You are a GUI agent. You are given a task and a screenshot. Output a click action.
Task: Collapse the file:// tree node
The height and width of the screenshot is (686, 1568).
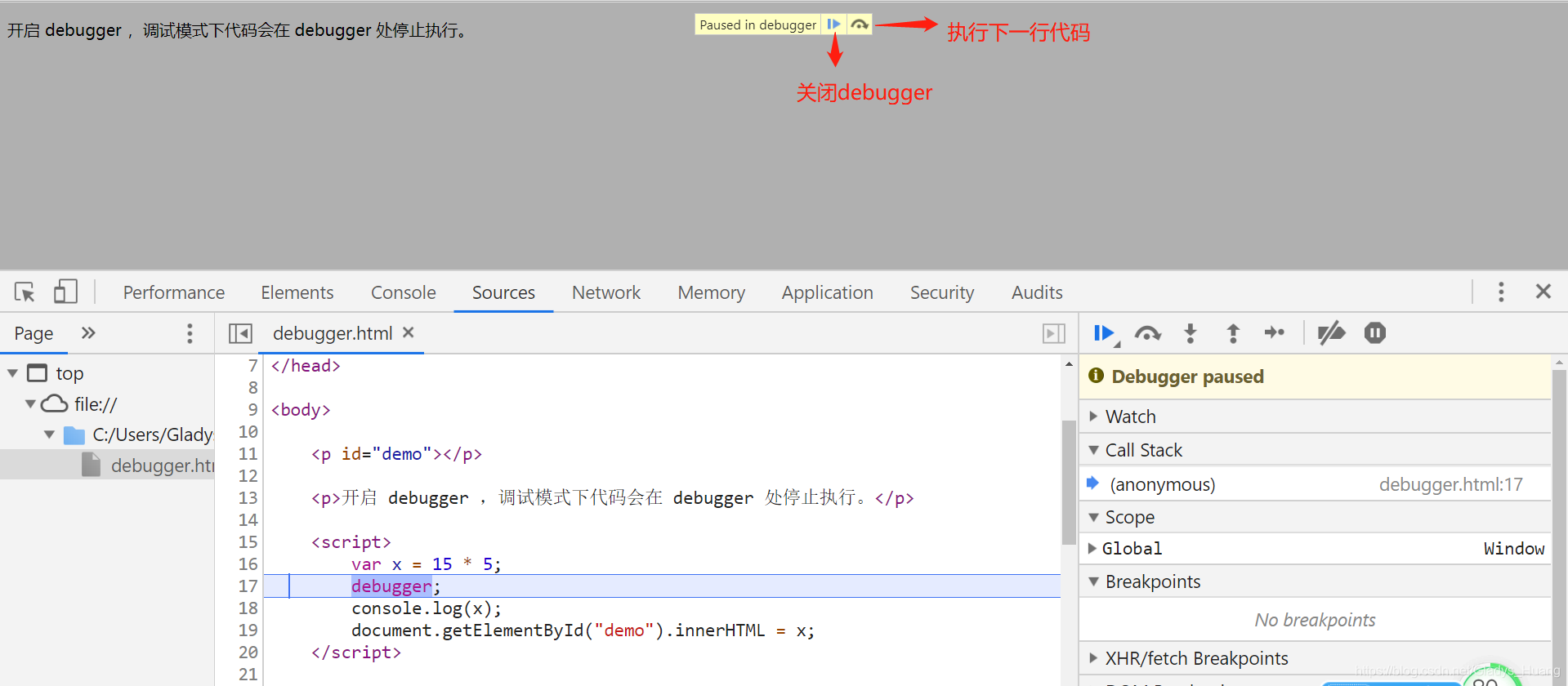click(x=30, y=403)
